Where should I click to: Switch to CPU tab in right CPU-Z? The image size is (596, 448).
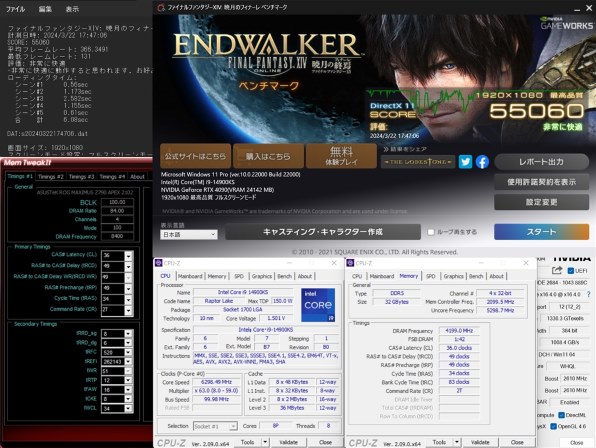[357, 276]
